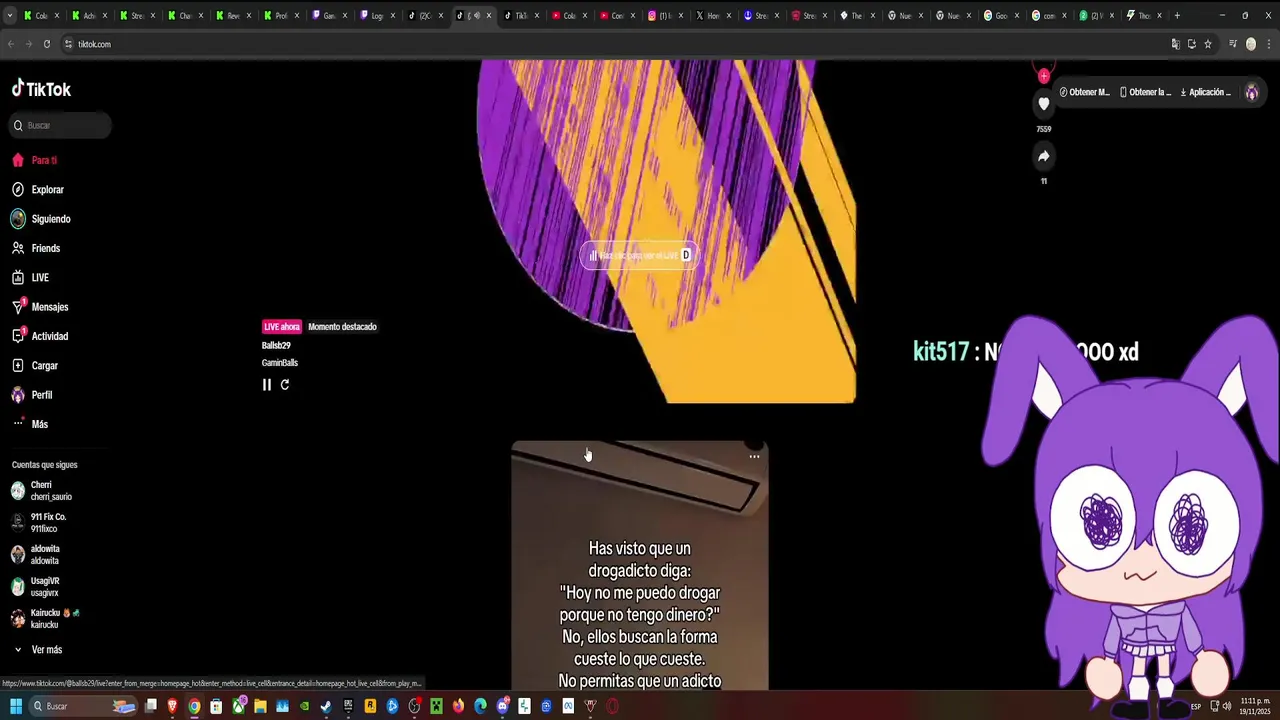Close the active TikTok tab
Image resolution: width=1280 pixels, height=720 pixels.
click(x=488, y=15)
